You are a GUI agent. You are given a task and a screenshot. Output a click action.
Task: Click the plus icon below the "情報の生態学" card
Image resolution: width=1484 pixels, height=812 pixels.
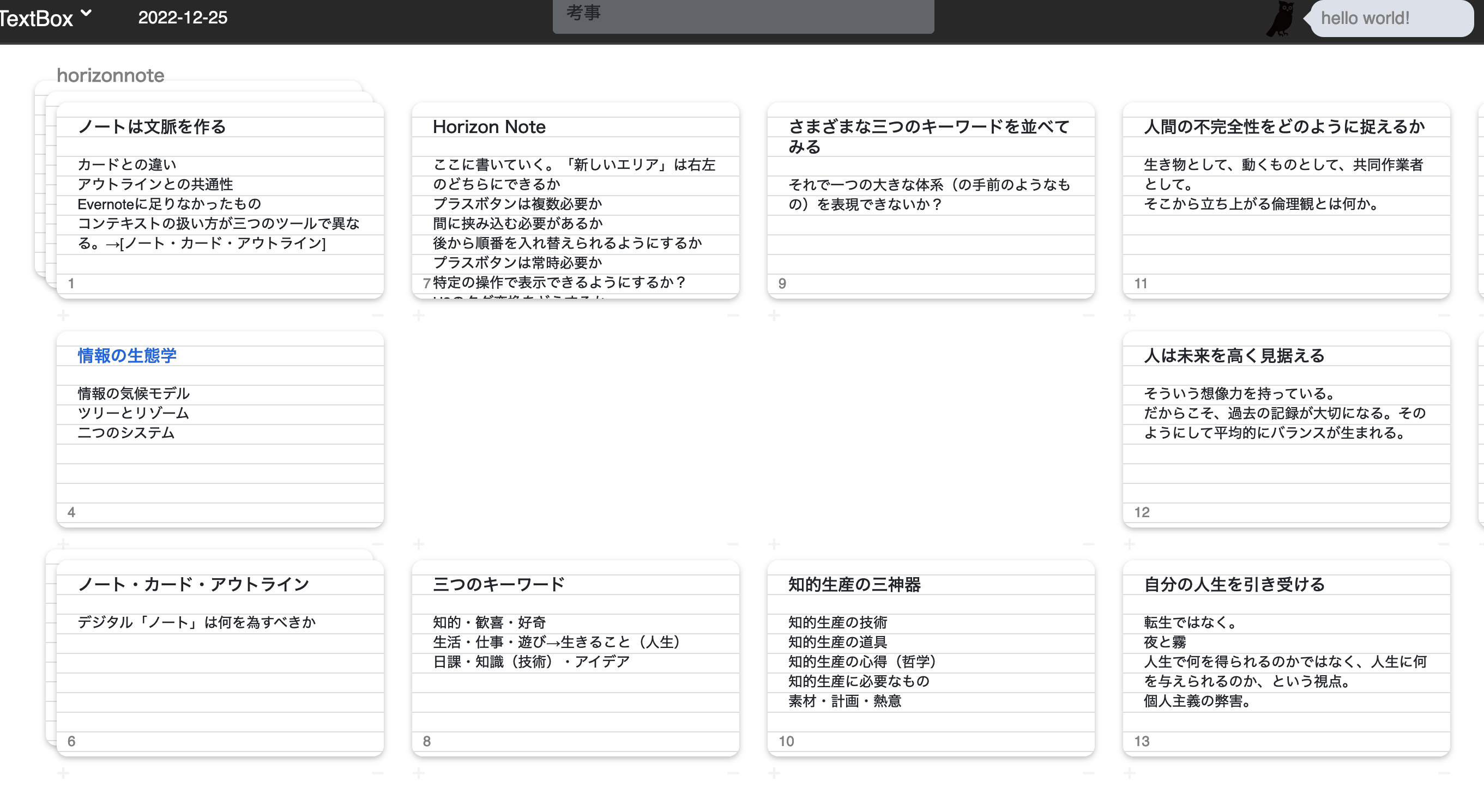tap(63, 544)
